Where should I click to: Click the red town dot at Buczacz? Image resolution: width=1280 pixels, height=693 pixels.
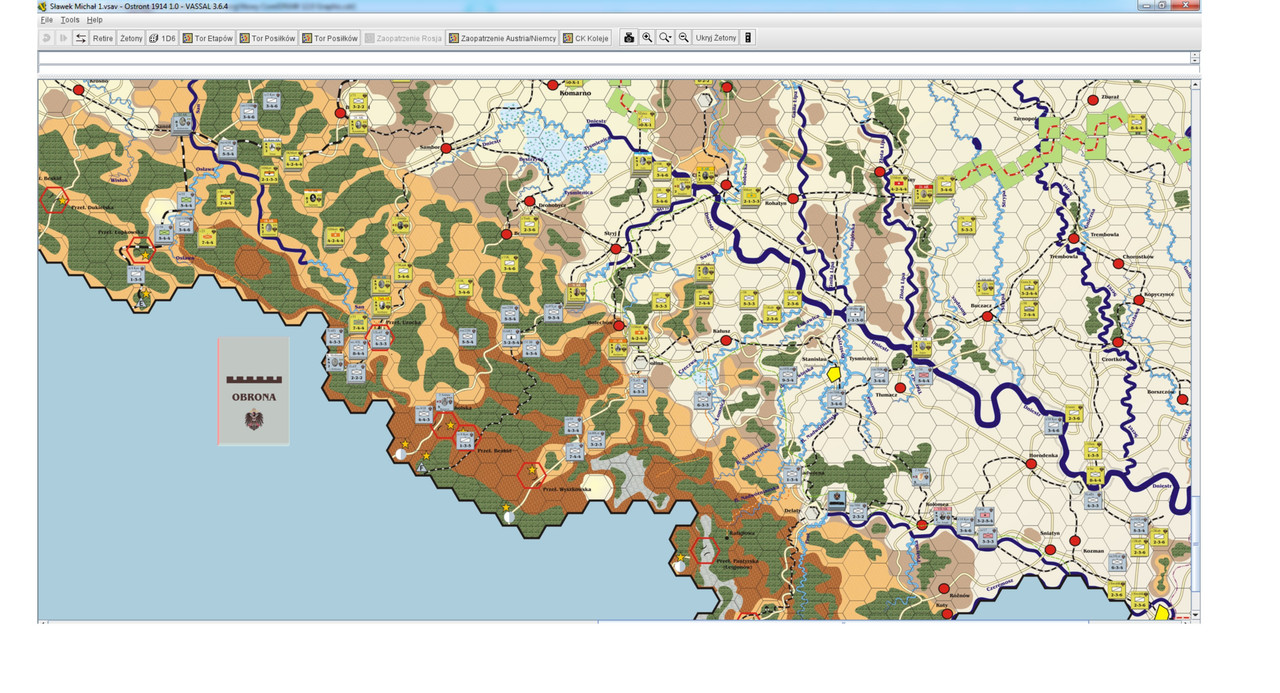pyautogui.click(x=987, y=316)
